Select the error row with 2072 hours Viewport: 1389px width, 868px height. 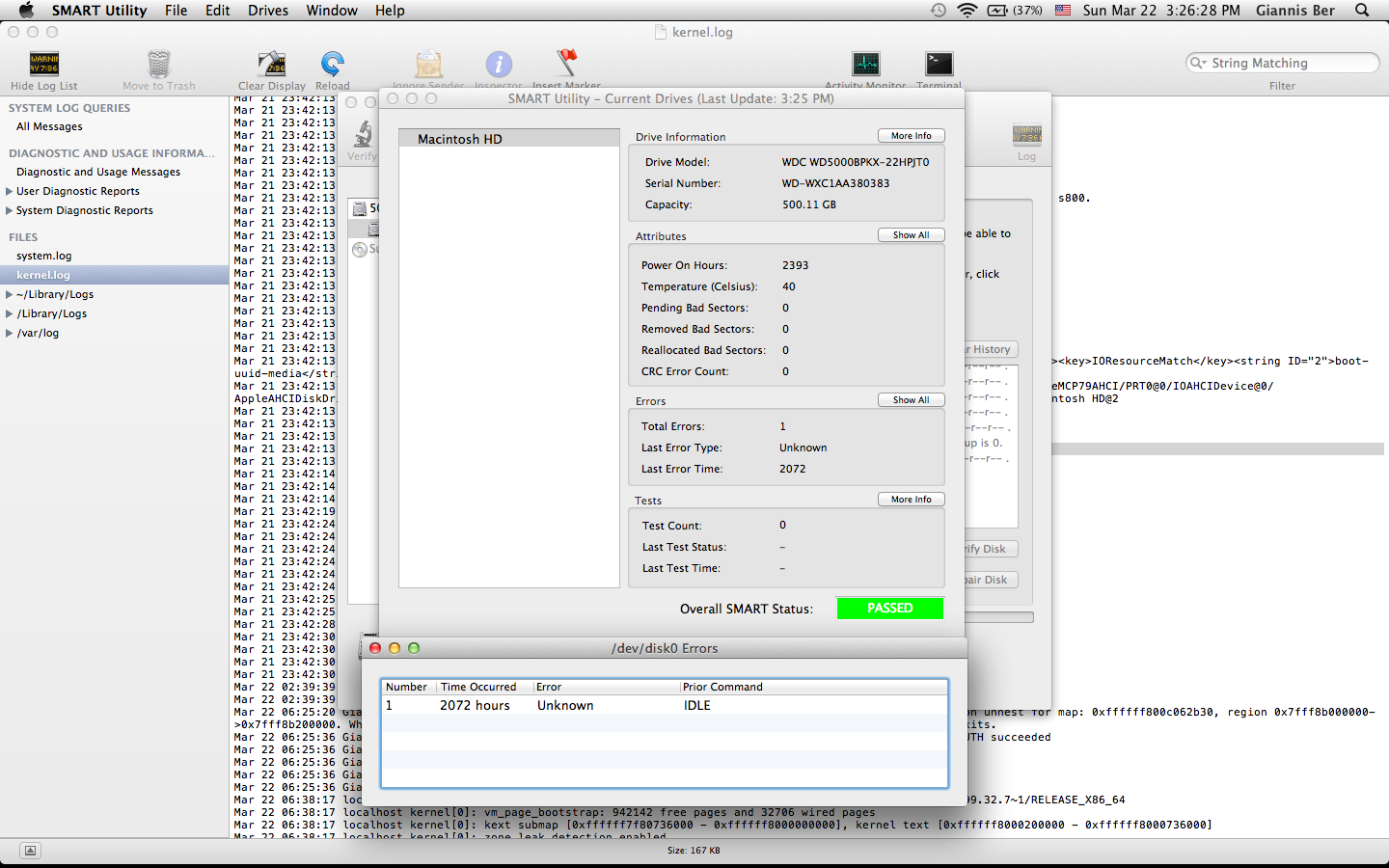[x=665, y=706]
